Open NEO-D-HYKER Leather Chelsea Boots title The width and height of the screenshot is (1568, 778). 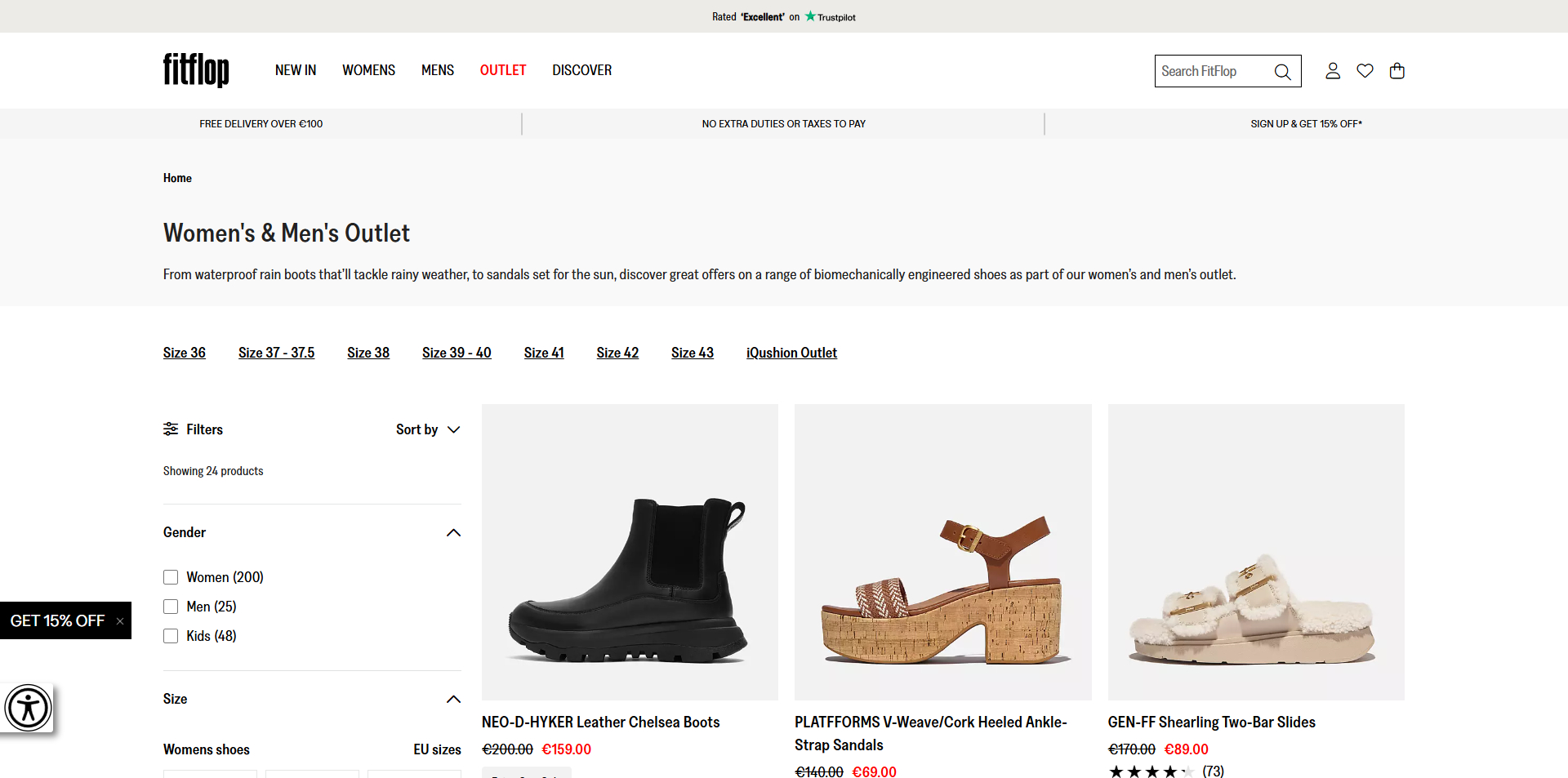click(600, 722)
